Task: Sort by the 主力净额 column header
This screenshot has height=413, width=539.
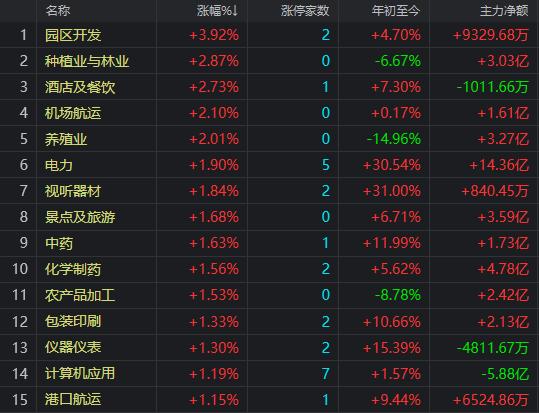Action: pos(504,11)
